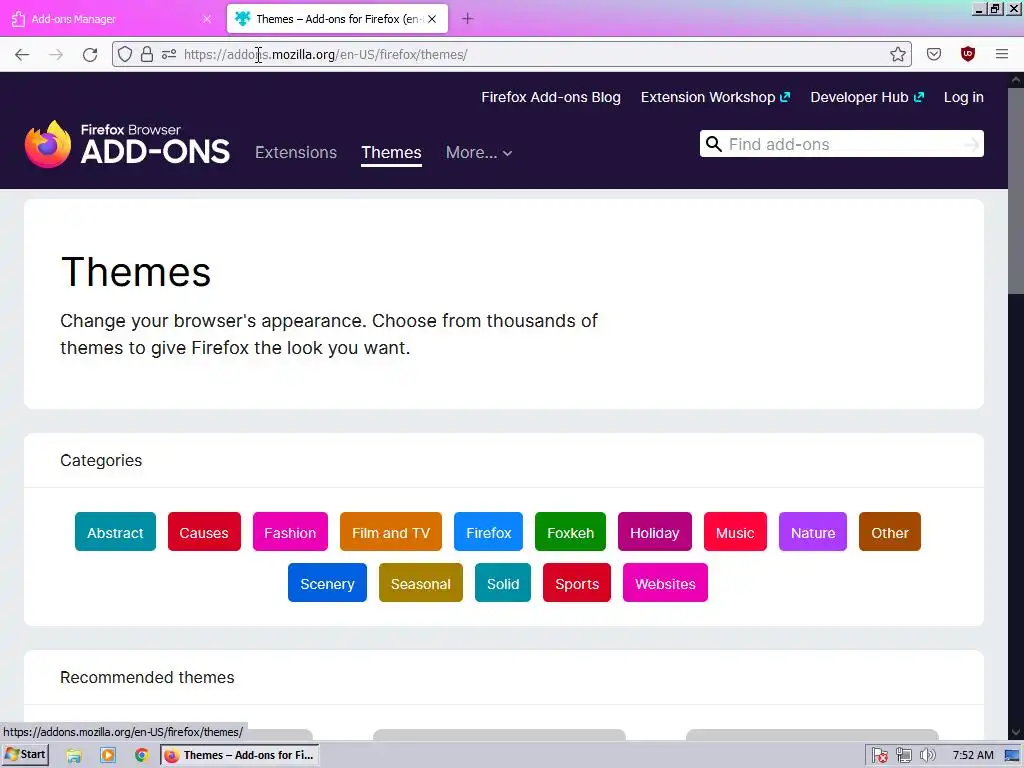The width and height of the screenshot is (1024, 768).
Task: Click the volume tray icon
Action: [927, 756]
